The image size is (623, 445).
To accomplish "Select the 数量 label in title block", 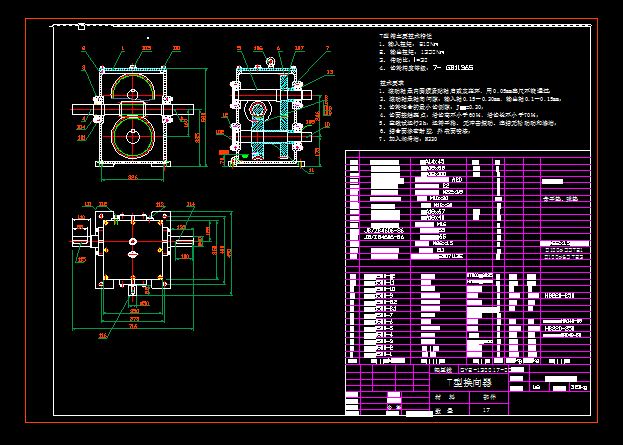I will (x=444, y=410).
